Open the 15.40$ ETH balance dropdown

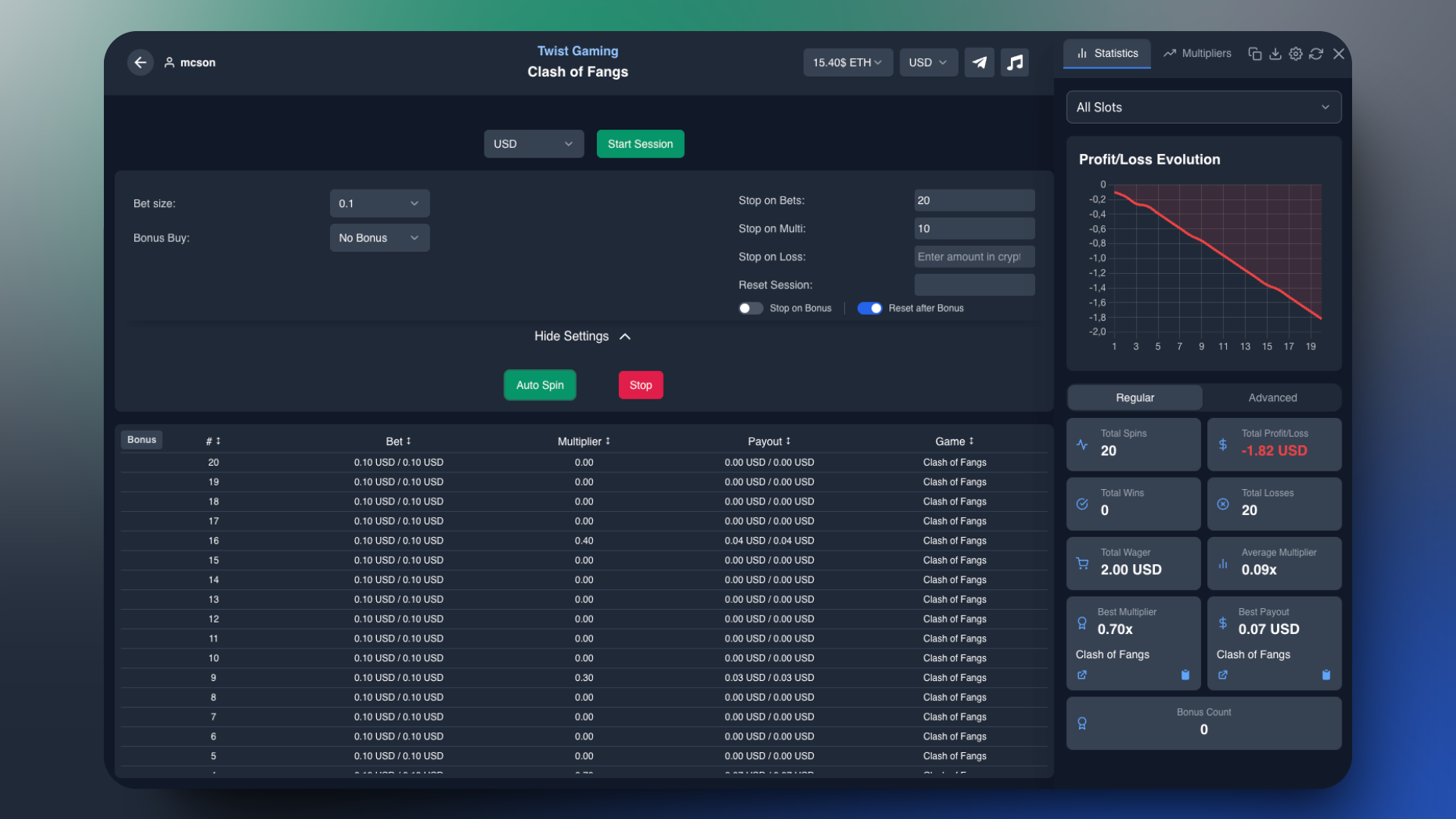click(x=847, y=62)
